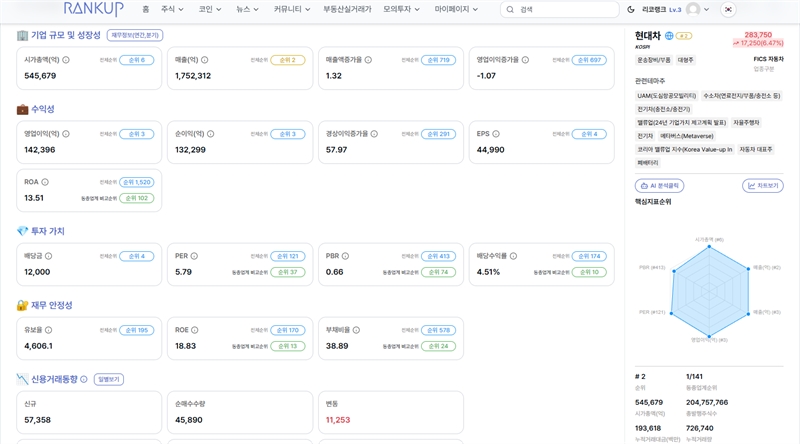800x444 pixels.
Task: Go to the 홈 menu item
Action: point(145,9)
